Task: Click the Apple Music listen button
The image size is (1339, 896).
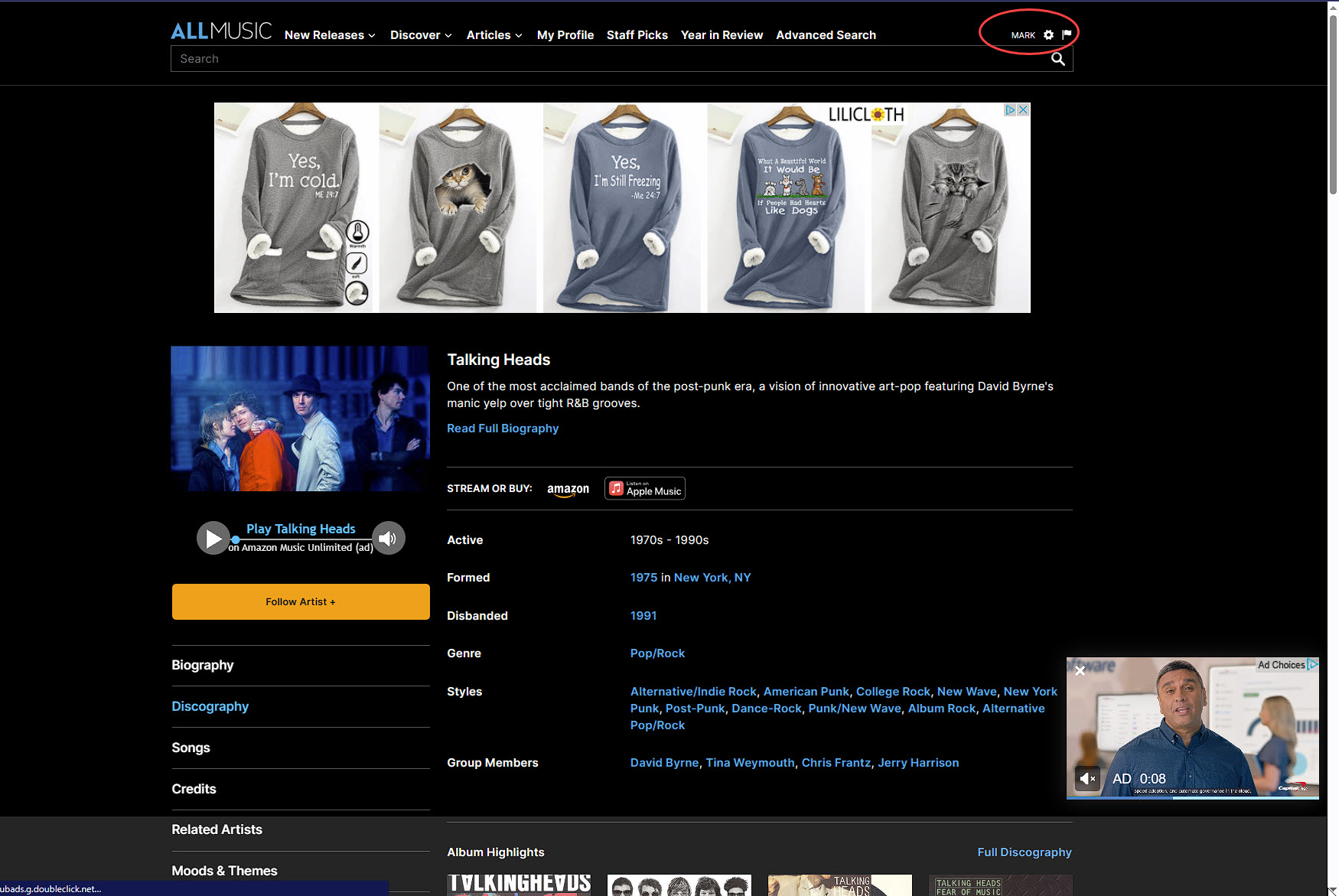Action: click(x=645, y=489)
